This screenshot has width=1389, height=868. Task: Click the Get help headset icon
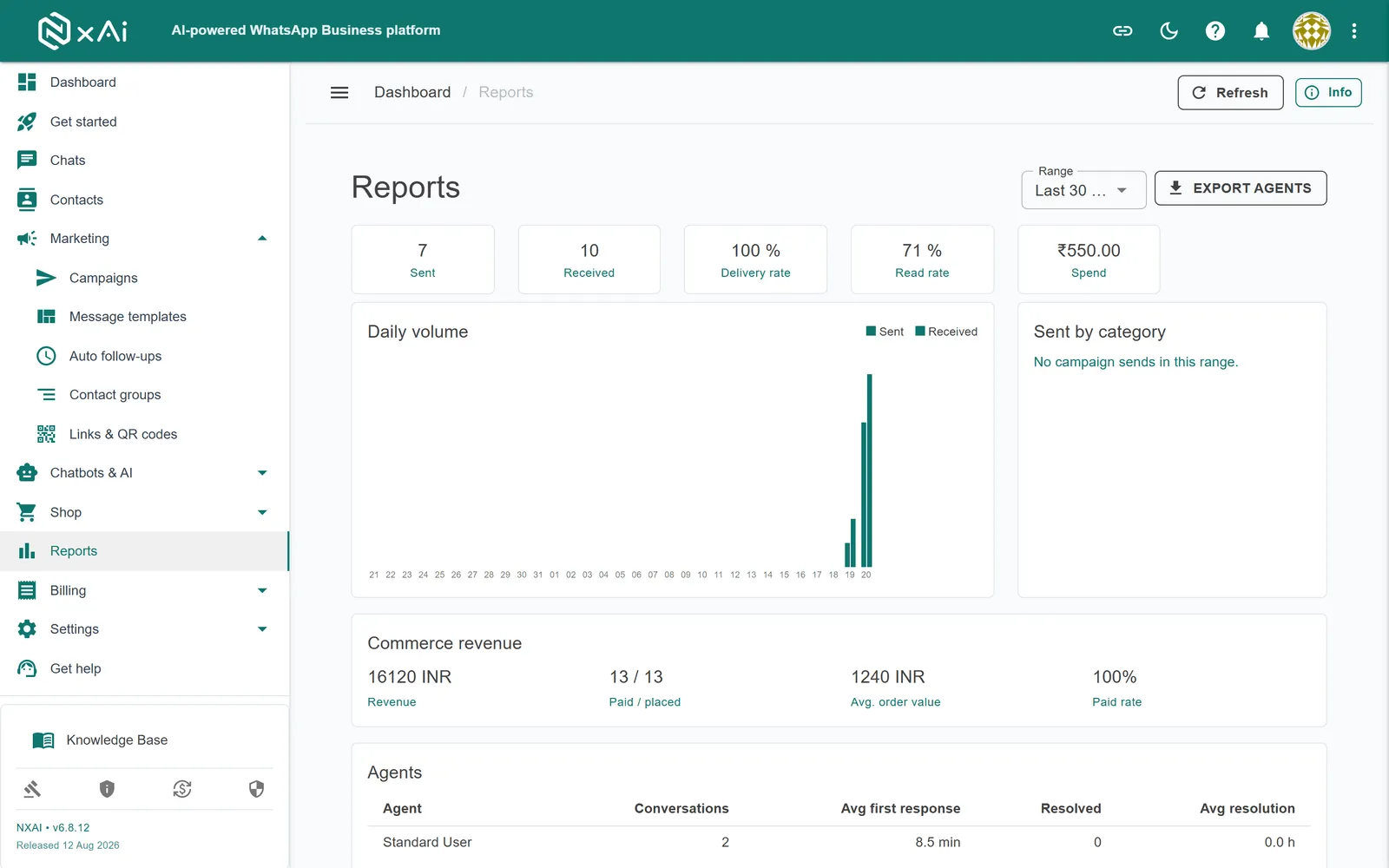[x=27, y=668]
